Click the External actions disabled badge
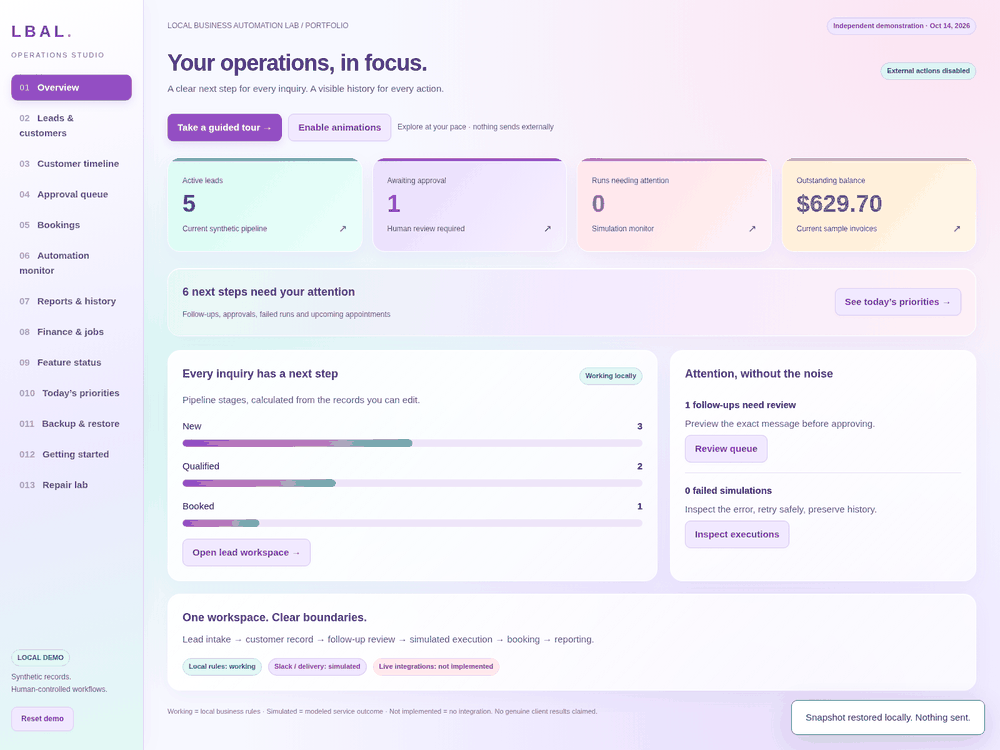The image size is (1000, 750). 928,71
